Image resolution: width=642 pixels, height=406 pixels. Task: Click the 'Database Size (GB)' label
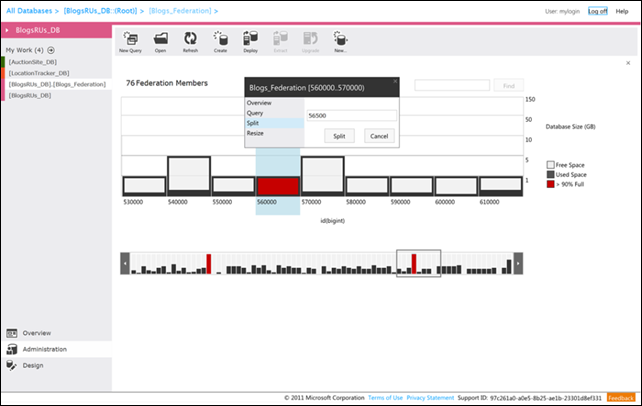pos(570,126)
